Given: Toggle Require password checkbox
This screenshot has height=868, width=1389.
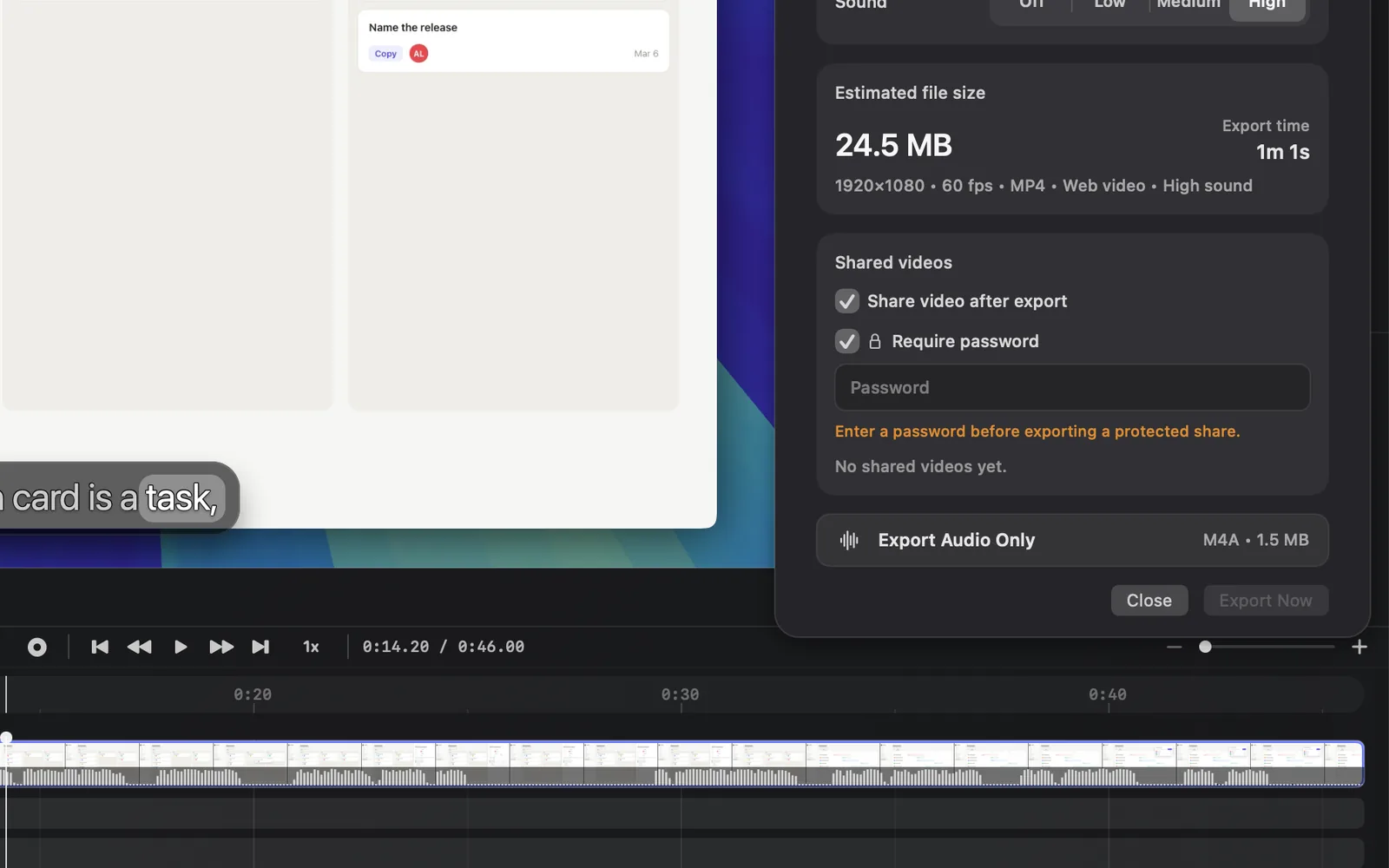Looking at the screenshot, I should click(847, 341).
